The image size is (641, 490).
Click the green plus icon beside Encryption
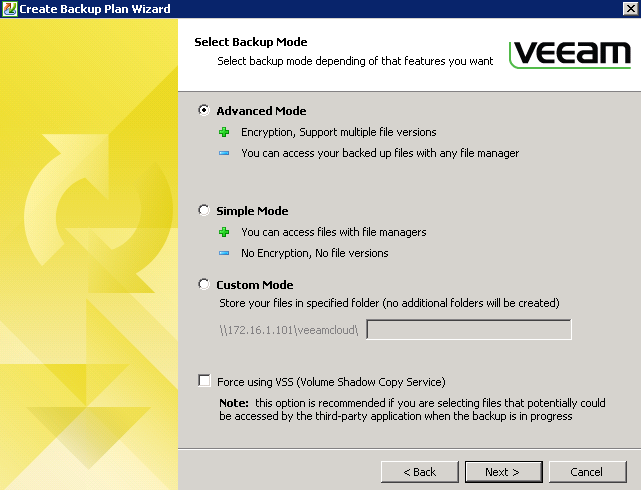(x=224, y=132)
